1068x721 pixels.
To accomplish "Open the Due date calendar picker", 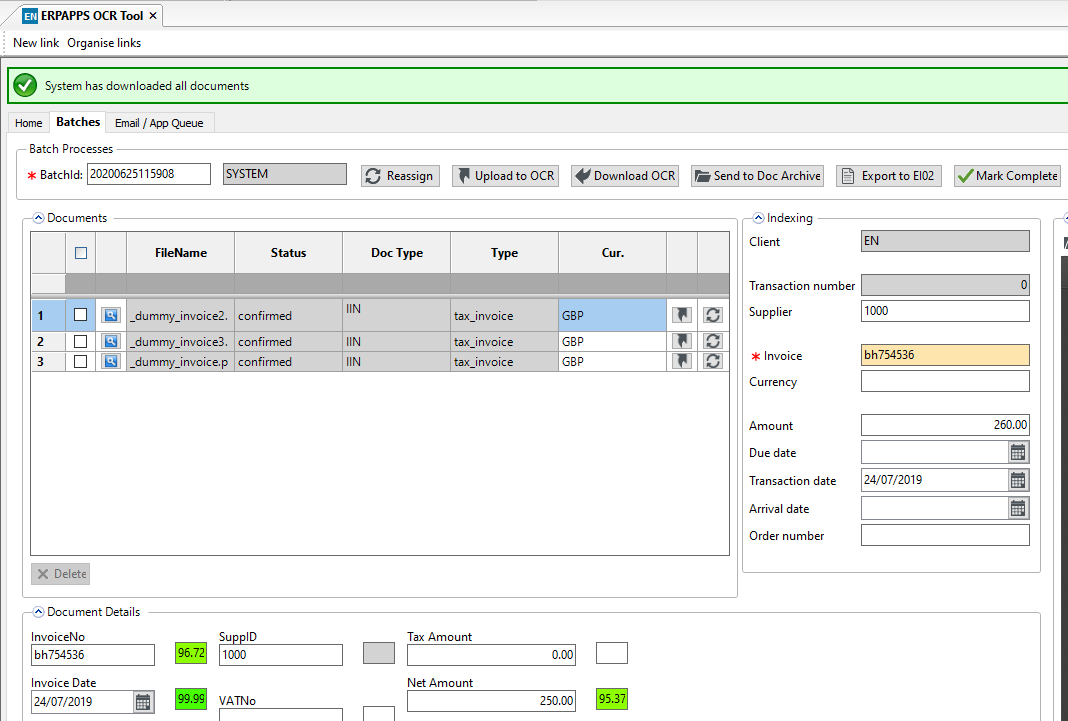I will (1017, 452).
